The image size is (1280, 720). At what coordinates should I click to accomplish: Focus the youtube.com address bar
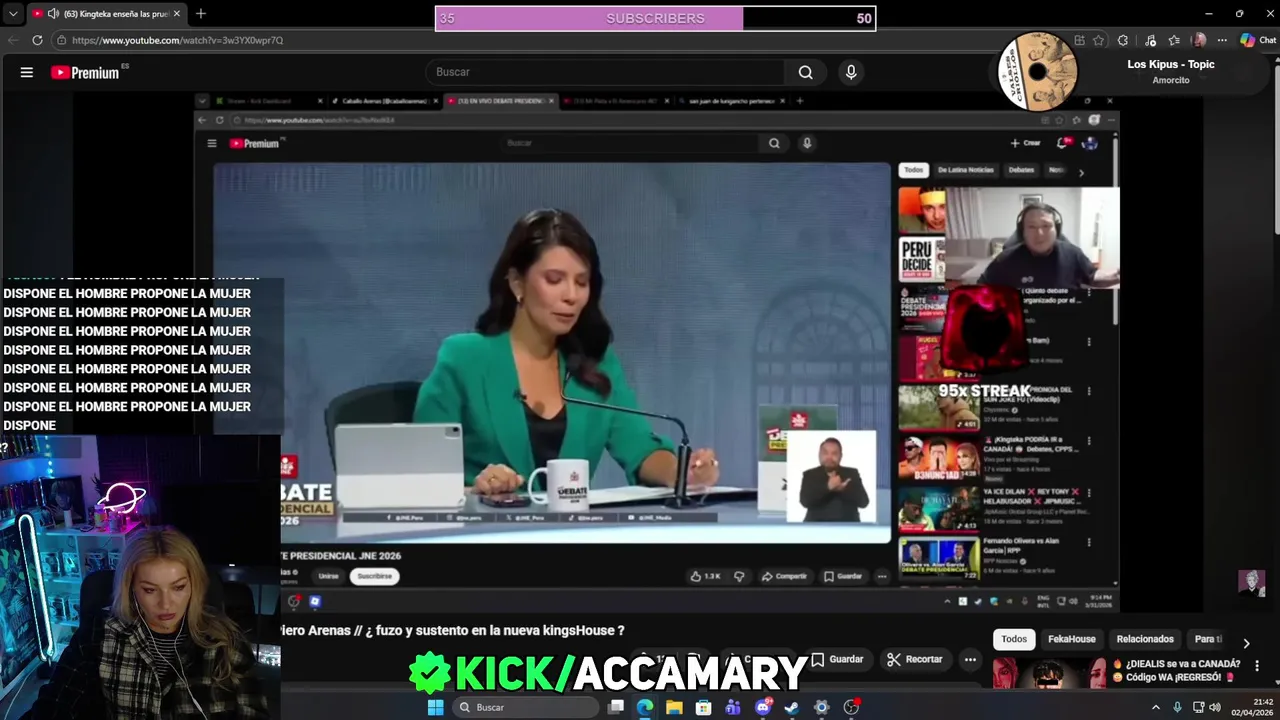click(560, 40)
